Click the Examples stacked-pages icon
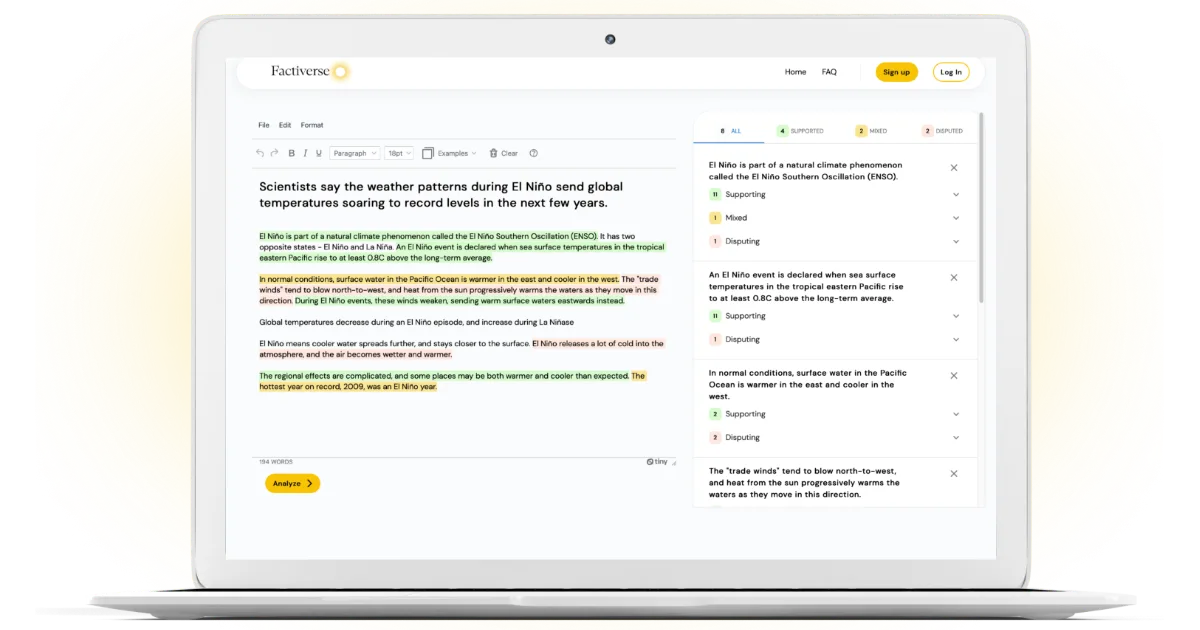Viewport: 1200px width, 630px height. [x=428, y=153]
